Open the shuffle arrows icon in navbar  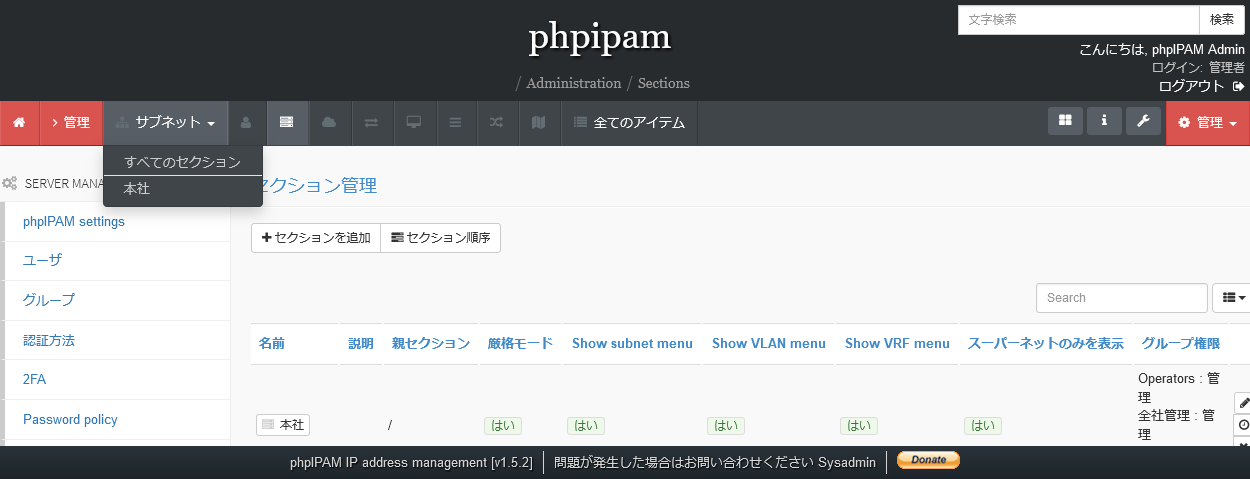pos(497,122)
